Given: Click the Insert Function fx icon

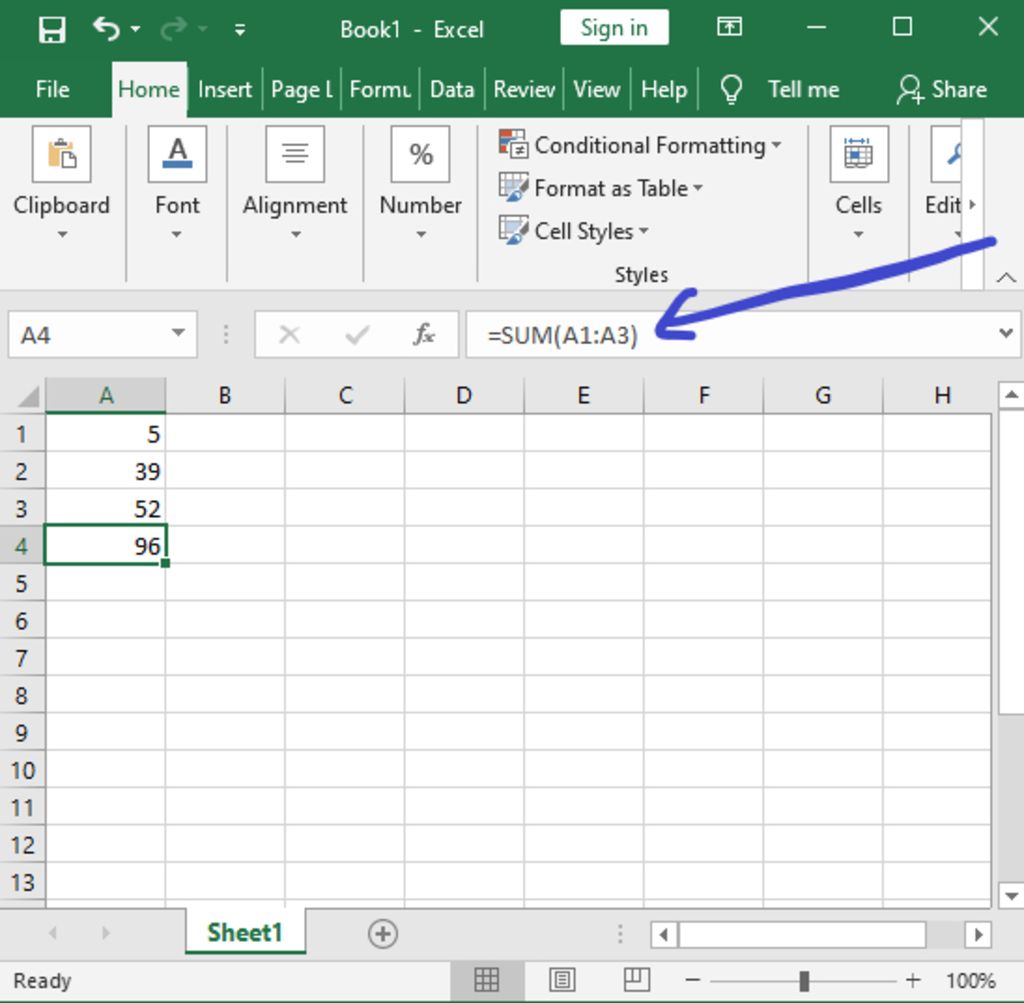Looking at the screenshot, I should pos(424,334).
